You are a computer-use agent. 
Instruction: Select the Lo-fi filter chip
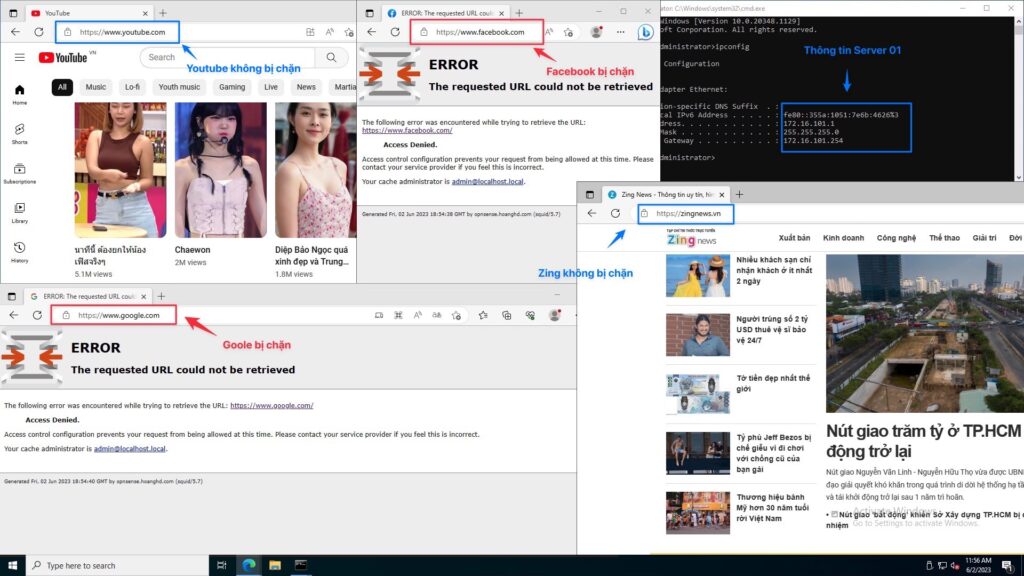point(132,87)
